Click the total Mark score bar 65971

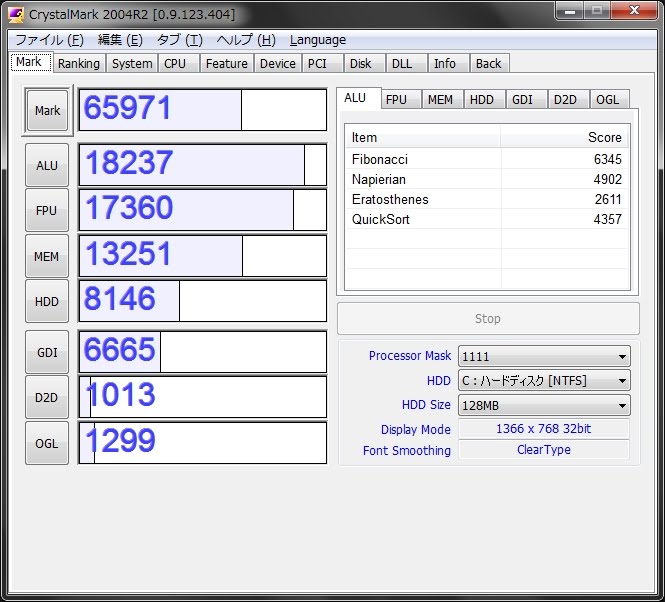pyautogui.click(x=203, y=110)
